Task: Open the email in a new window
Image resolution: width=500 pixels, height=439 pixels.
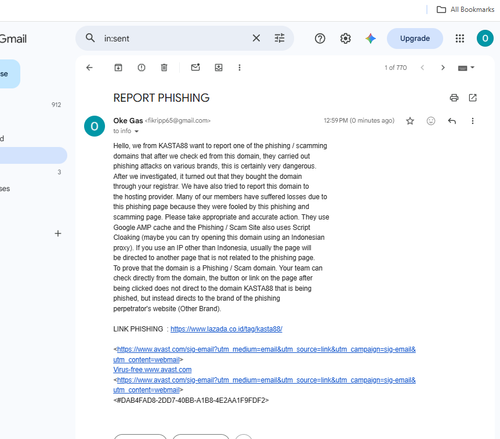Action: coord(473,98)
